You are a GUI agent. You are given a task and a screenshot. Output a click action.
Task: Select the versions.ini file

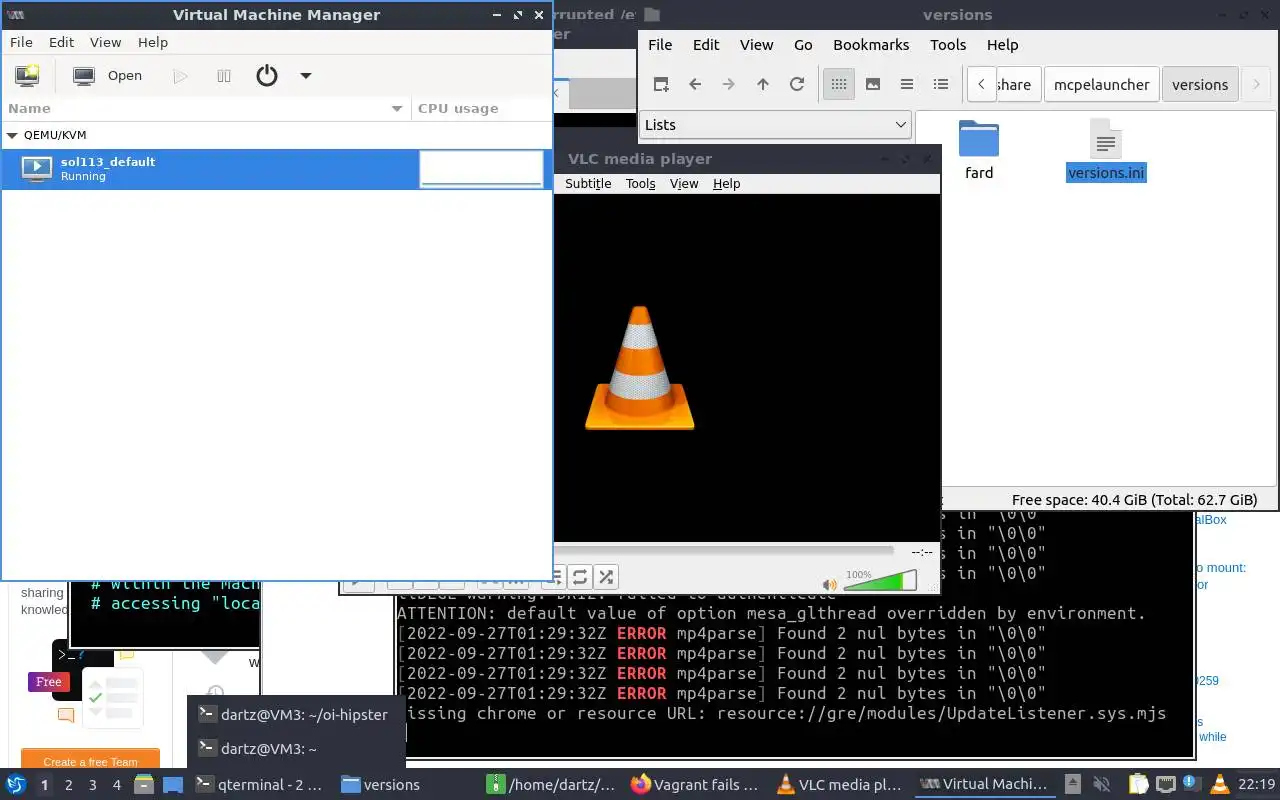(x=1105, y=152)
